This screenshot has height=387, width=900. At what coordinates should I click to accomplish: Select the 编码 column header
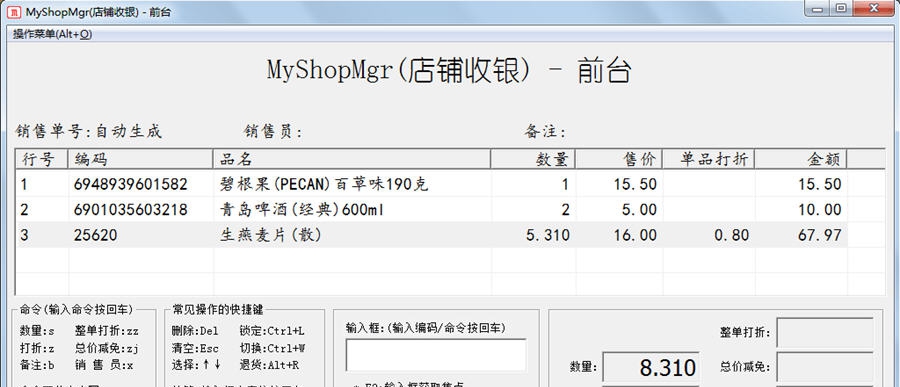[x=141, y=159]
